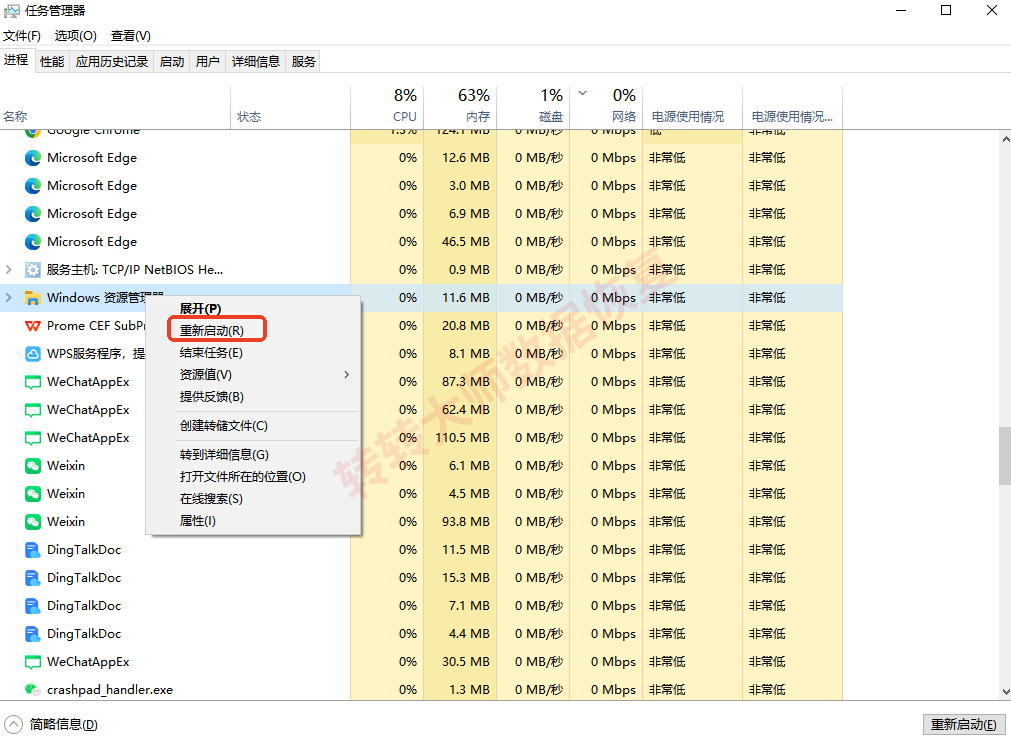
Task: Sort processes by the CPU column header
Action: click(387, 106)
